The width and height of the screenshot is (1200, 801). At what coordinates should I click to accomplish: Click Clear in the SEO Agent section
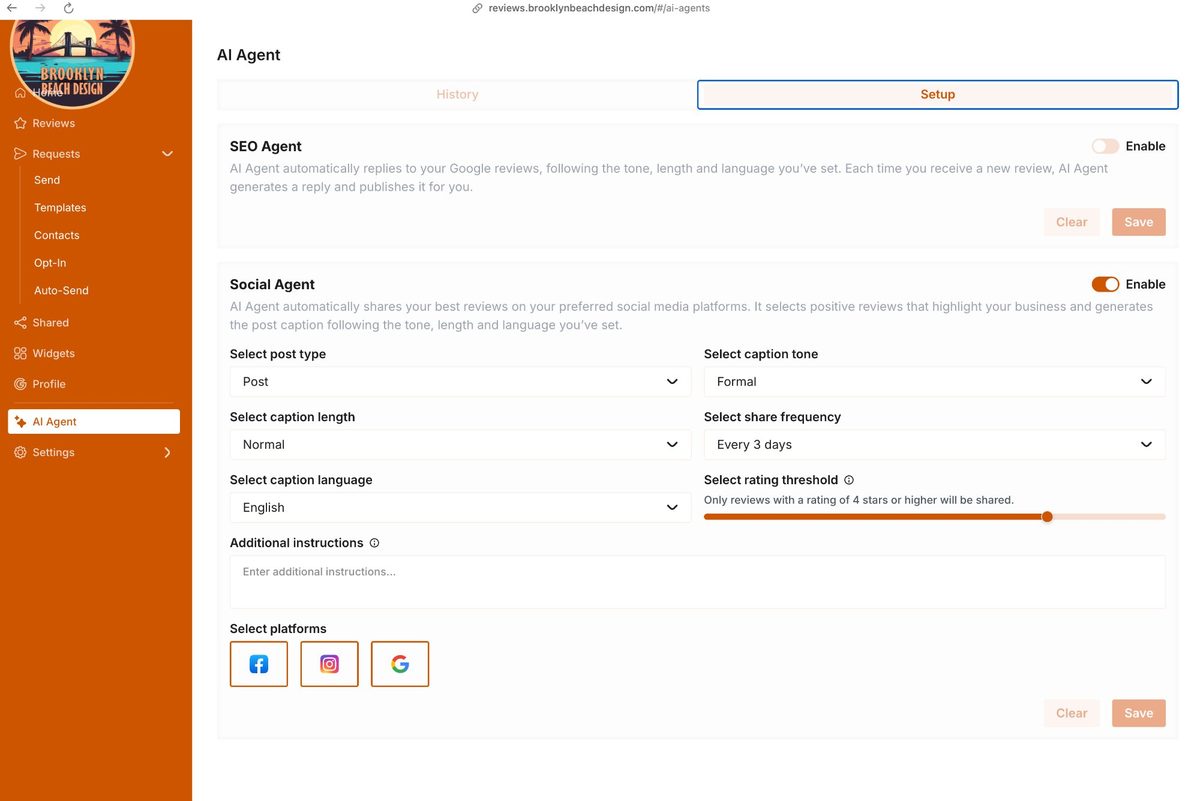tap(1071, 222)
